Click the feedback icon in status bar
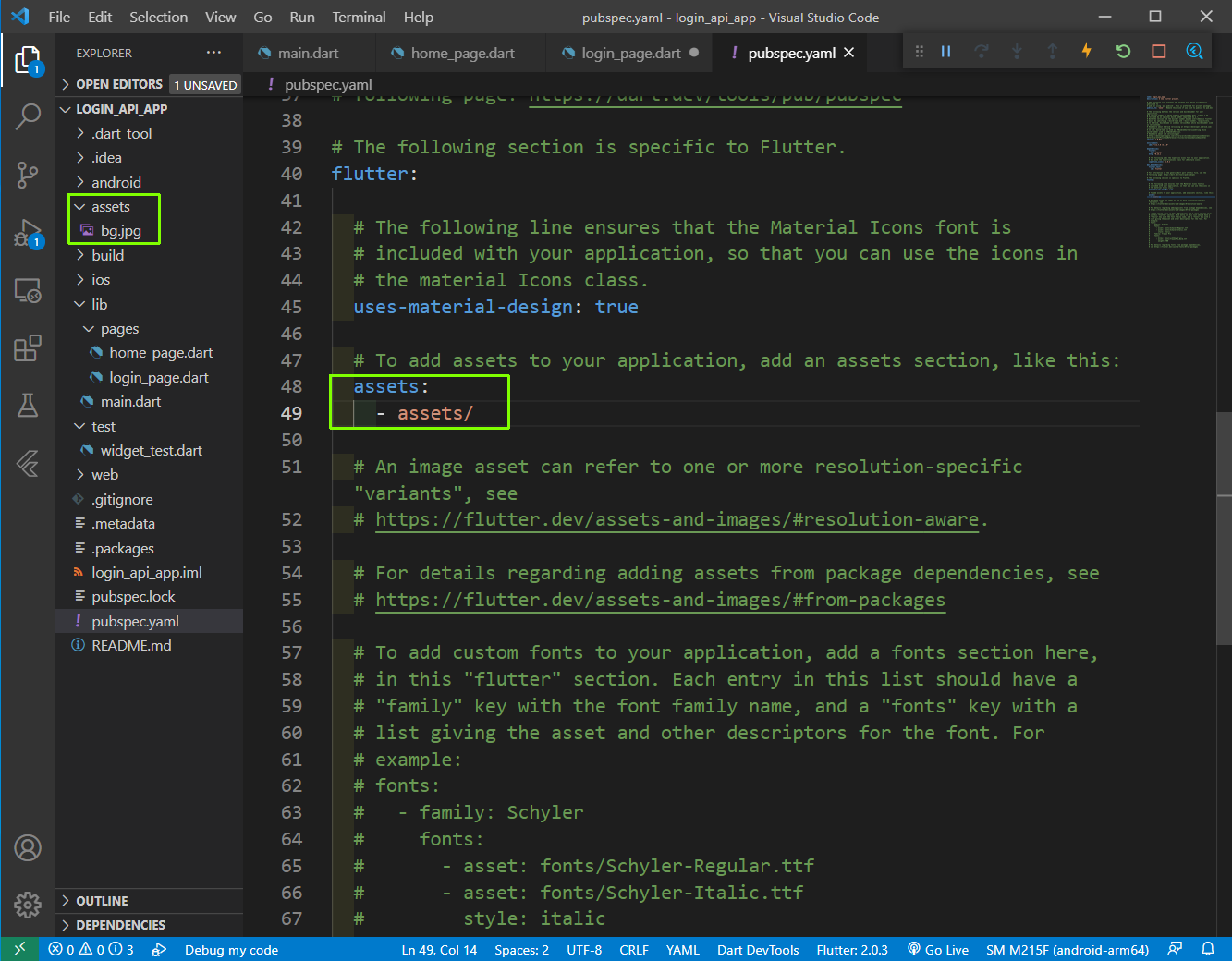This screenshot has width=1232, height=961. (x=1175, y=949)
